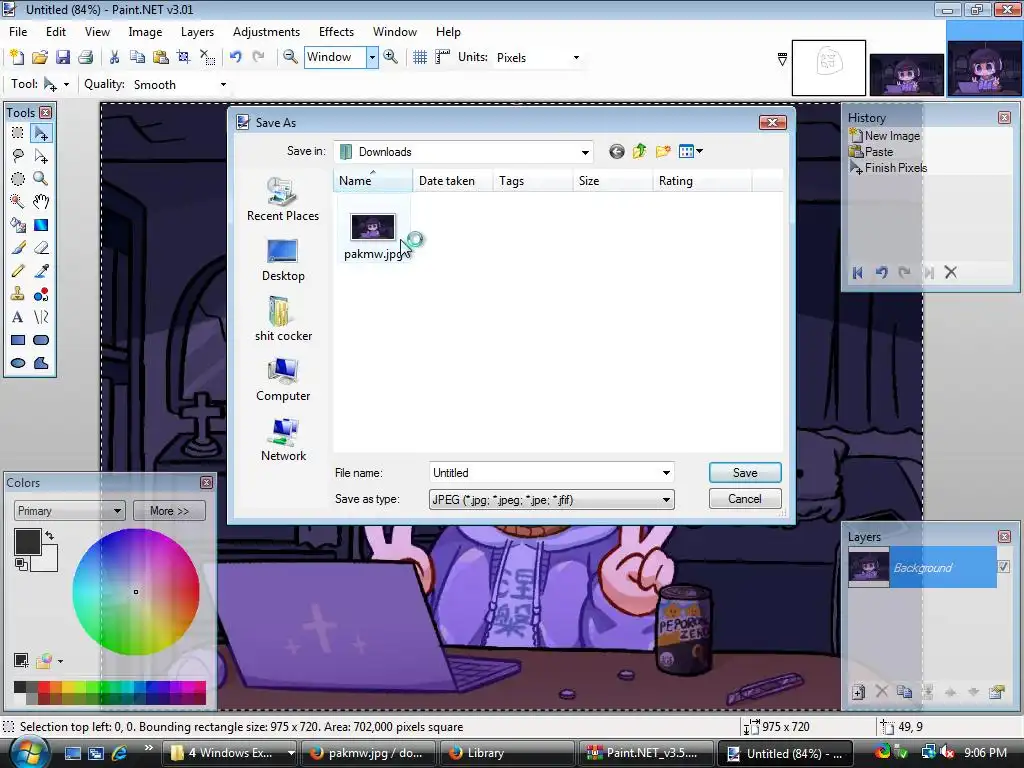Select the Pan hand tool
This screenshot has height=768, width=1024.
pyautogui.click(x=41, y=202)
